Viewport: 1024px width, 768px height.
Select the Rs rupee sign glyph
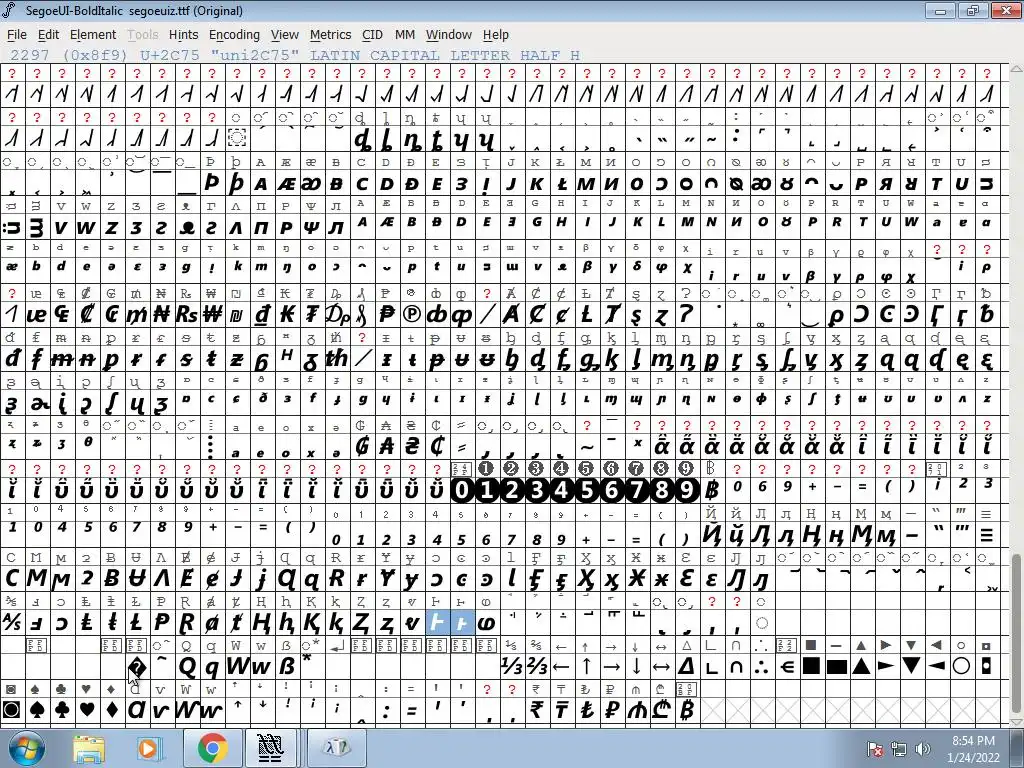pyautogui.click(x=187, y=315)
